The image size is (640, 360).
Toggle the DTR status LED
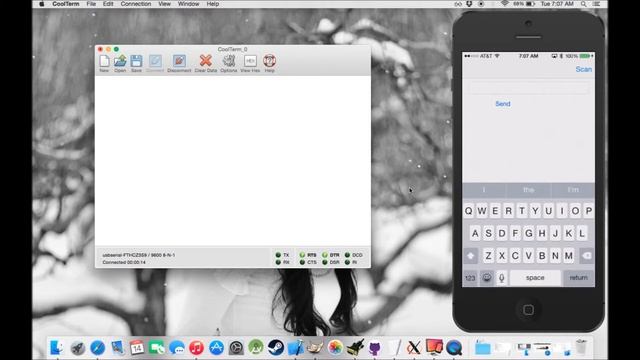click(x=325, y=255)
